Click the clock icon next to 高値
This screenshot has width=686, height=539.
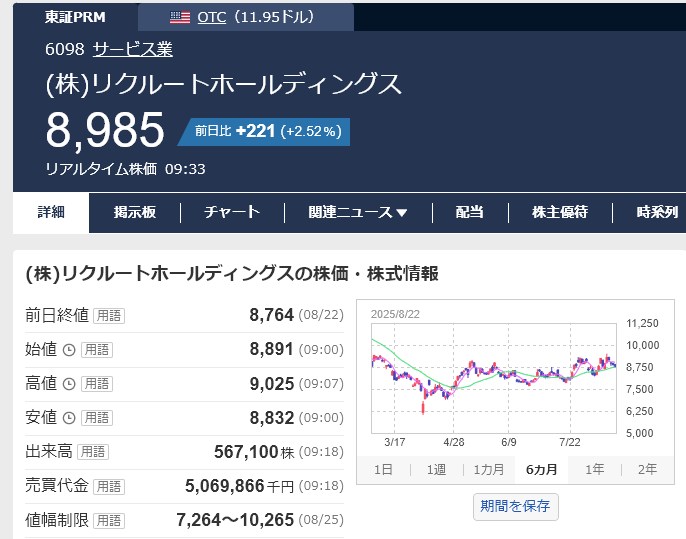69,384
